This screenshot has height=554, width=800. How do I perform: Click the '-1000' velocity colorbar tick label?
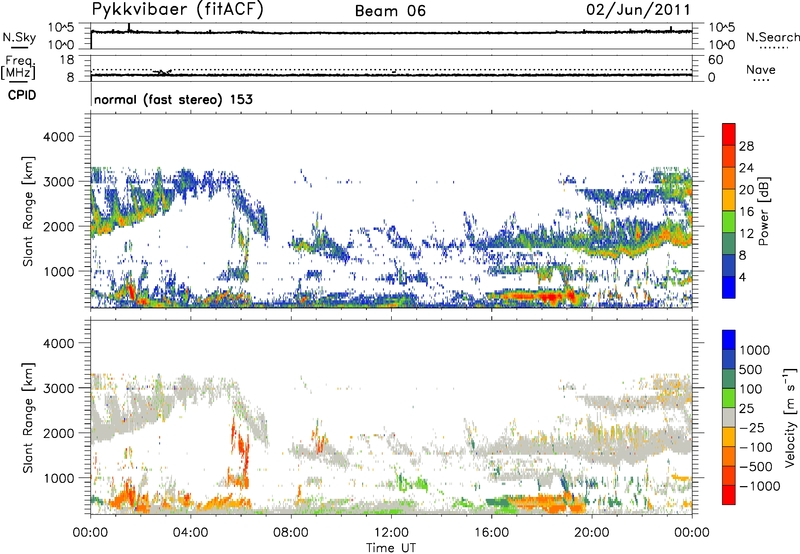point(760,486)
